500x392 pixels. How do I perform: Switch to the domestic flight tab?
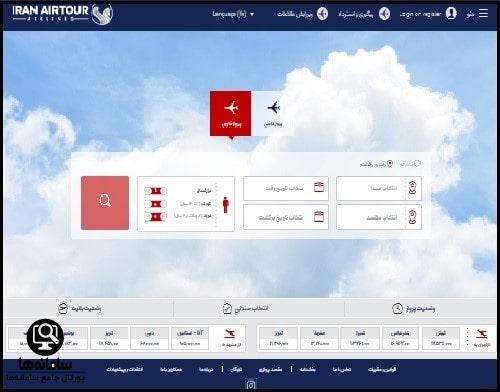pyautogui.click(x=273, y=113)
